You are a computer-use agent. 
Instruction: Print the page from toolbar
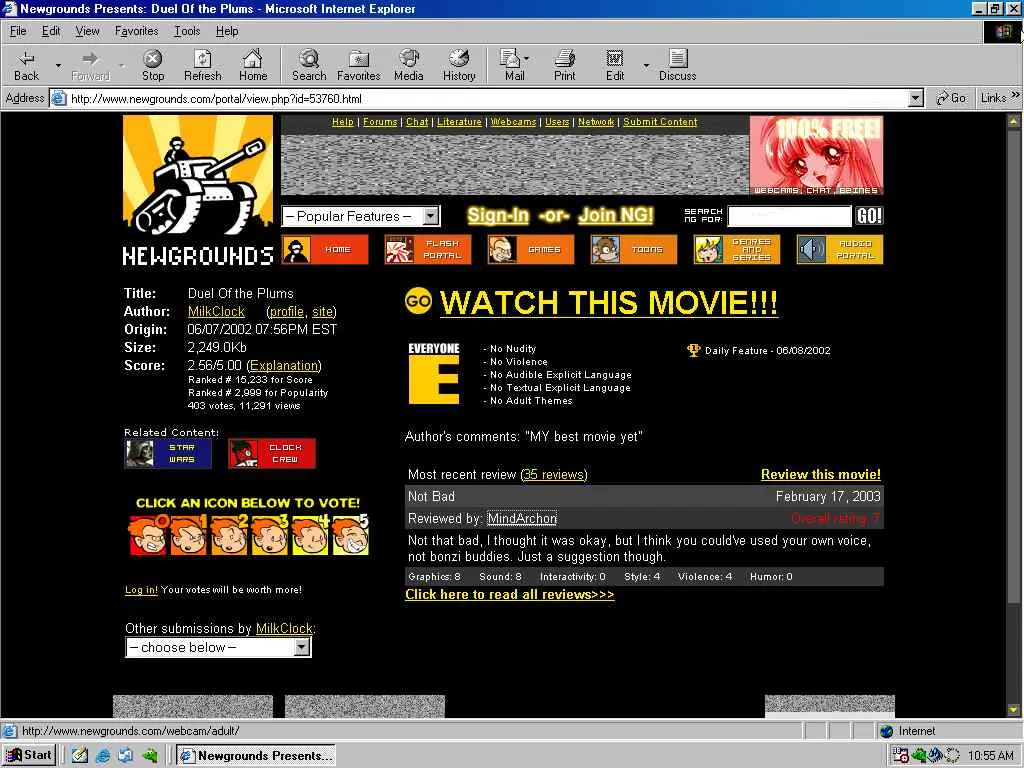coord(564,65)
